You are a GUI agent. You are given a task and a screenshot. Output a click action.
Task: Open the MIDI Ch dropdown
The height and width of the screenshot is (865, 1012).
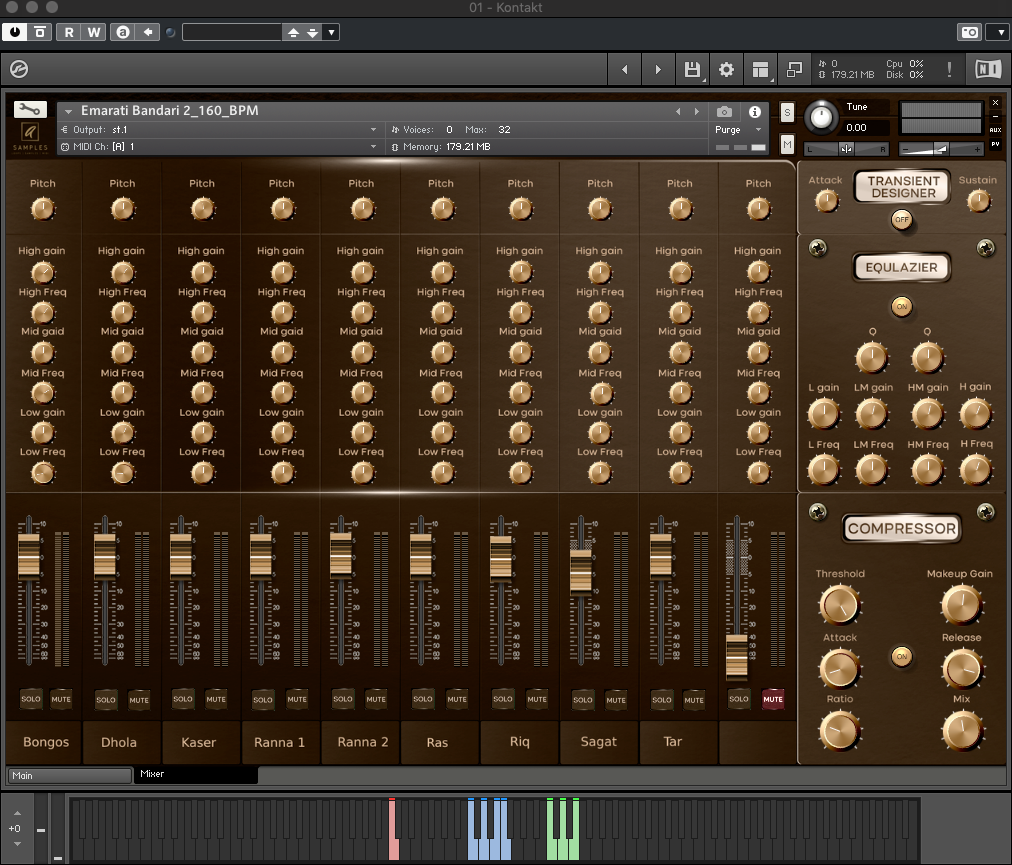tap(219, 147)
